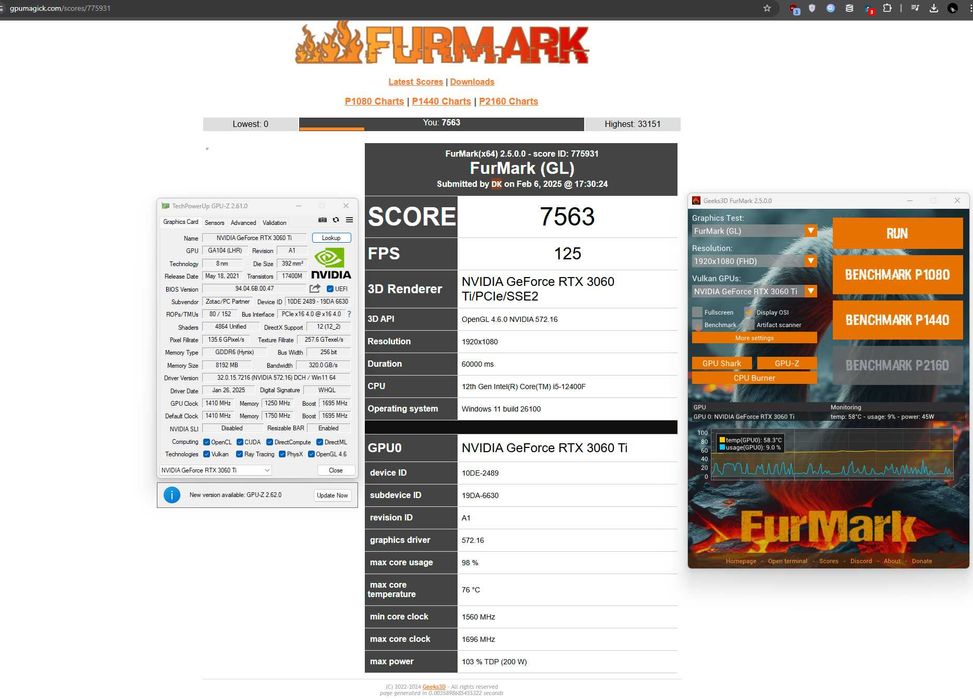The width and height of the screenshot is (973, 699).
Task: Start BENCHMARK P1440
Action: tap(897, 320)
